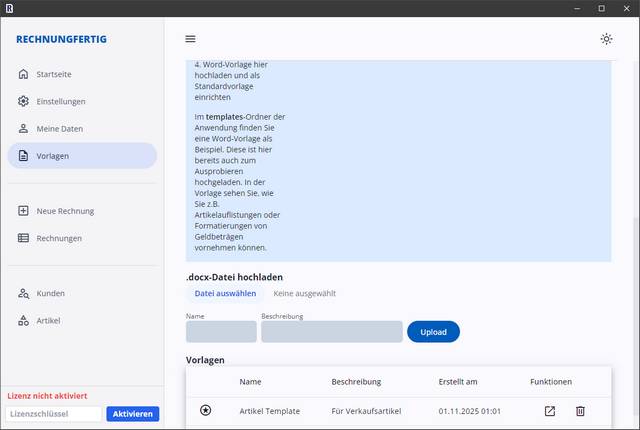Click the Rechnungen list icon

tap(23, 238)
